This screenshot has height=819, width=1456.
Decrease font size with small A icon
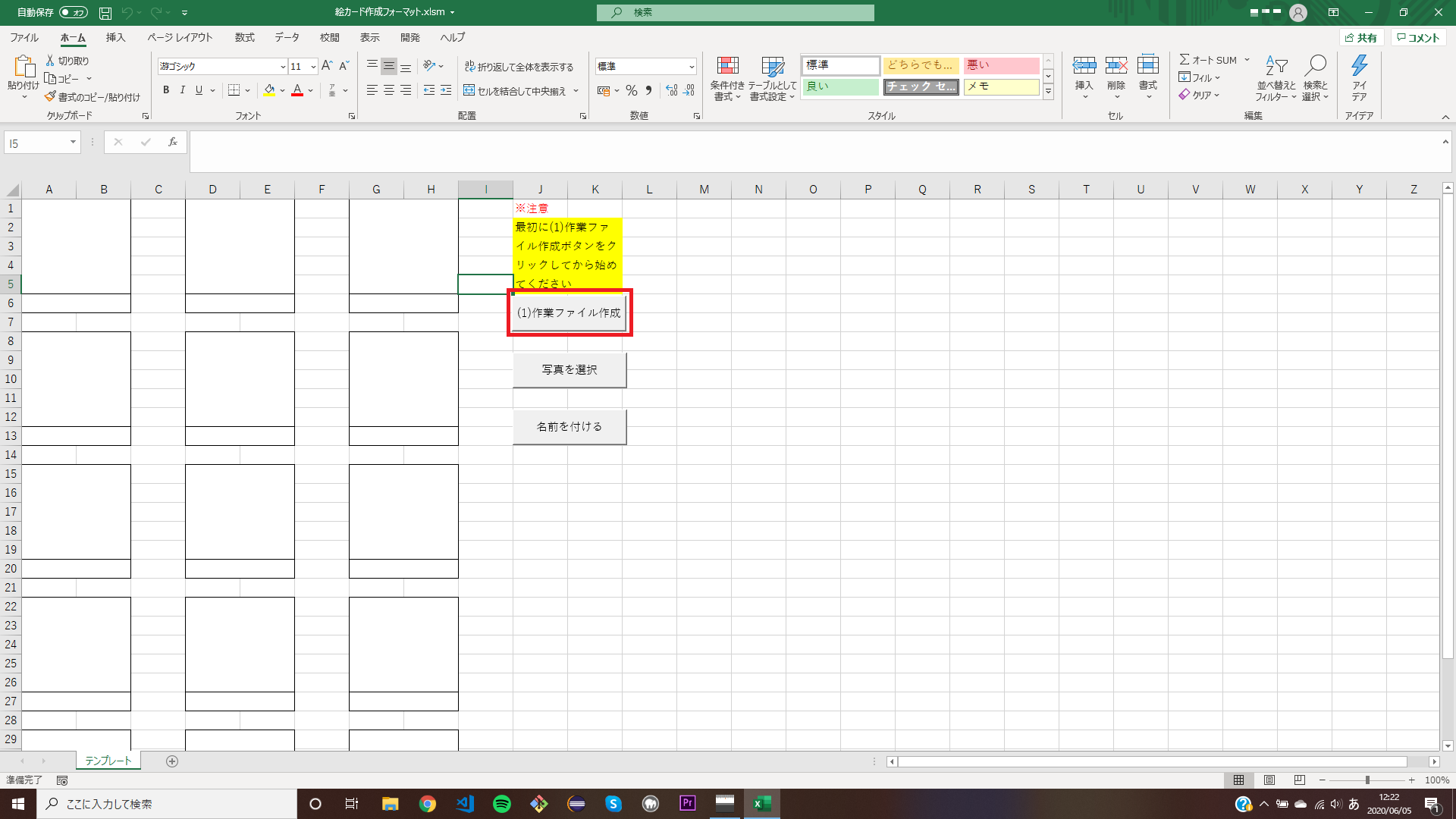point(344,66)
